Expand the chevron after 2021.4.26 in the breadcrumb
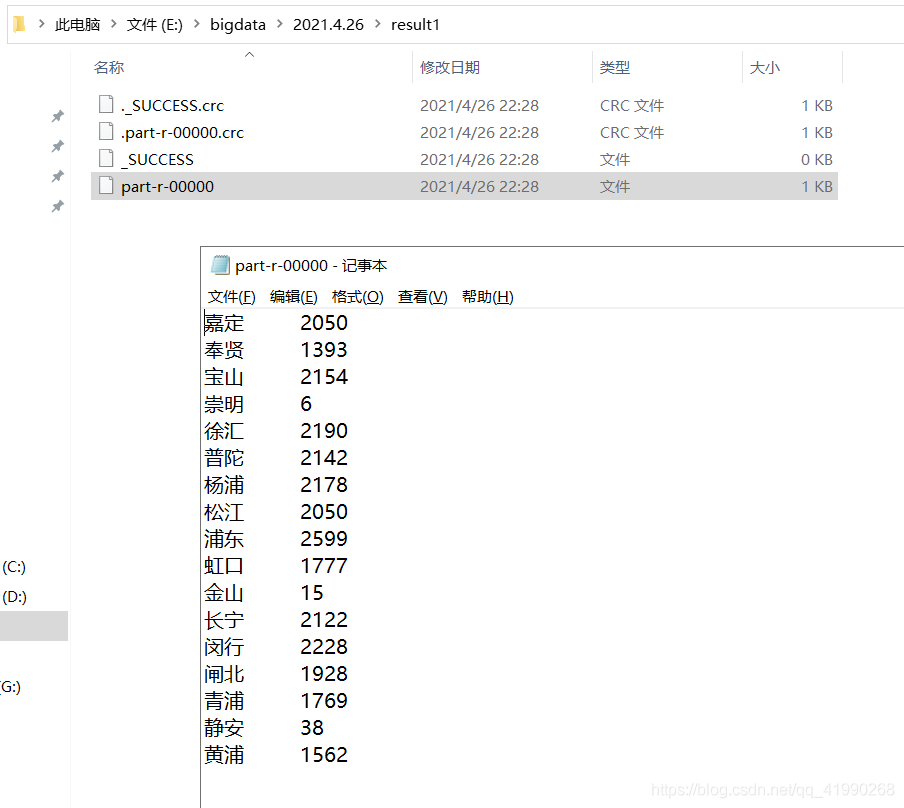 coord(378,24)
